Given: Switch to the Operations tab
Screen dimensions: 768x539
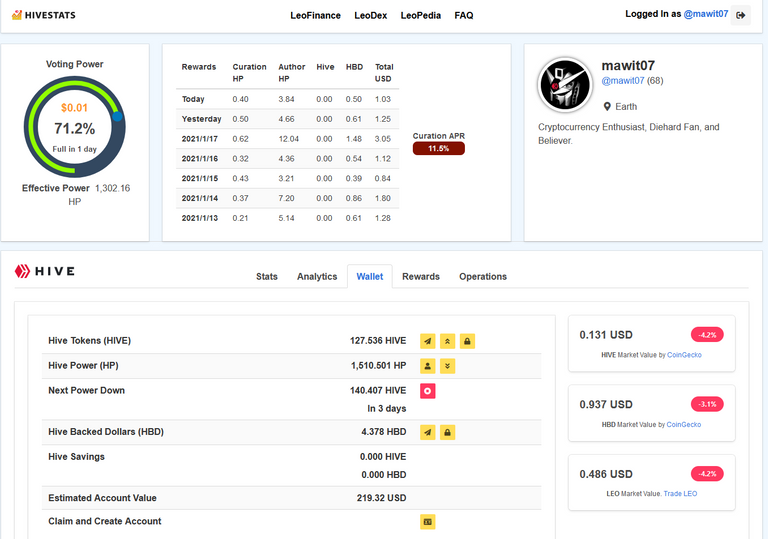Looking at the screenshot, I should click(x=483, y=276).
